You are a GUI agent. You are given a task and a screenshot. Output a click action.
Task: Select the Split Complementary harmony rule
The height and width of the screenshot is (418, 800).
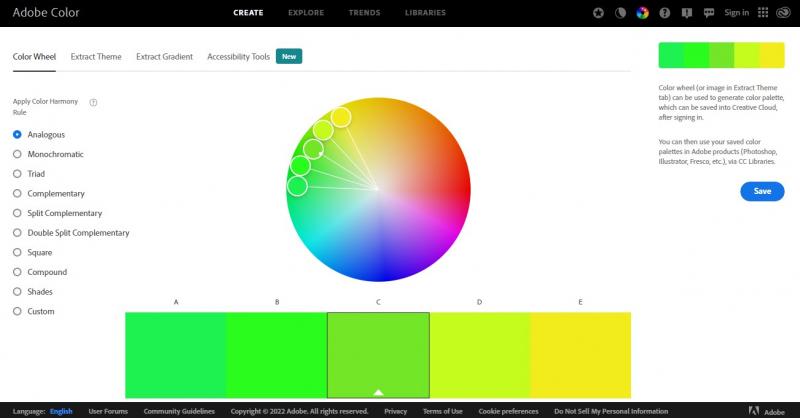(x=58, y=213)
